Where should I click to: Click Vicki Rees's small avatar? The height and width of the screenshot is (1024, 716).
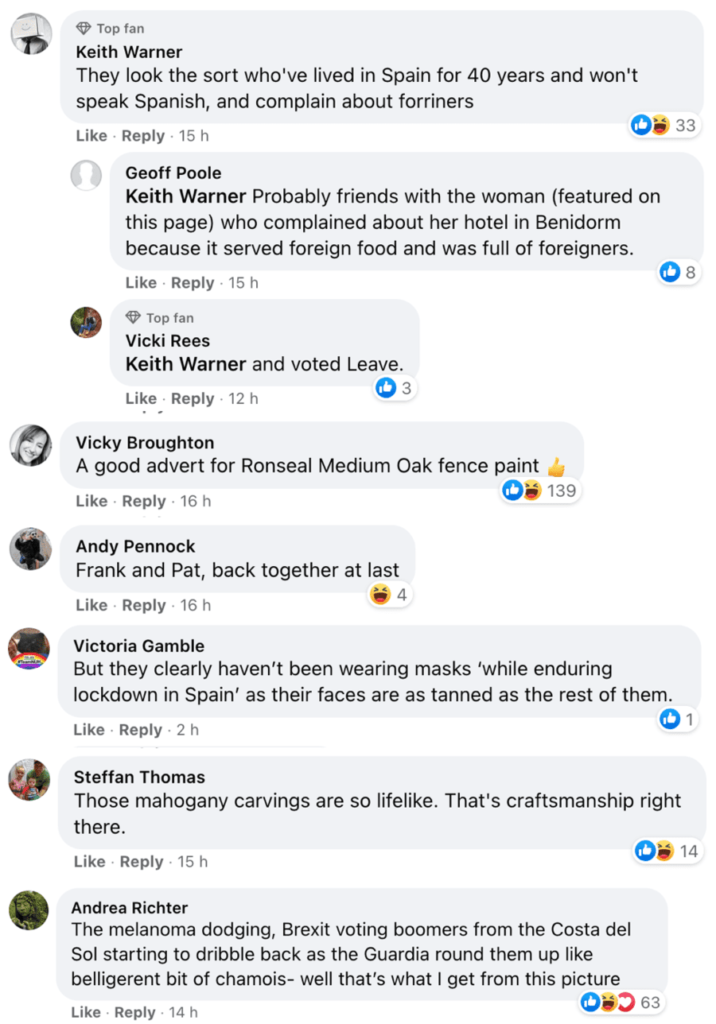pyautogui.click(x=86, y=322)
